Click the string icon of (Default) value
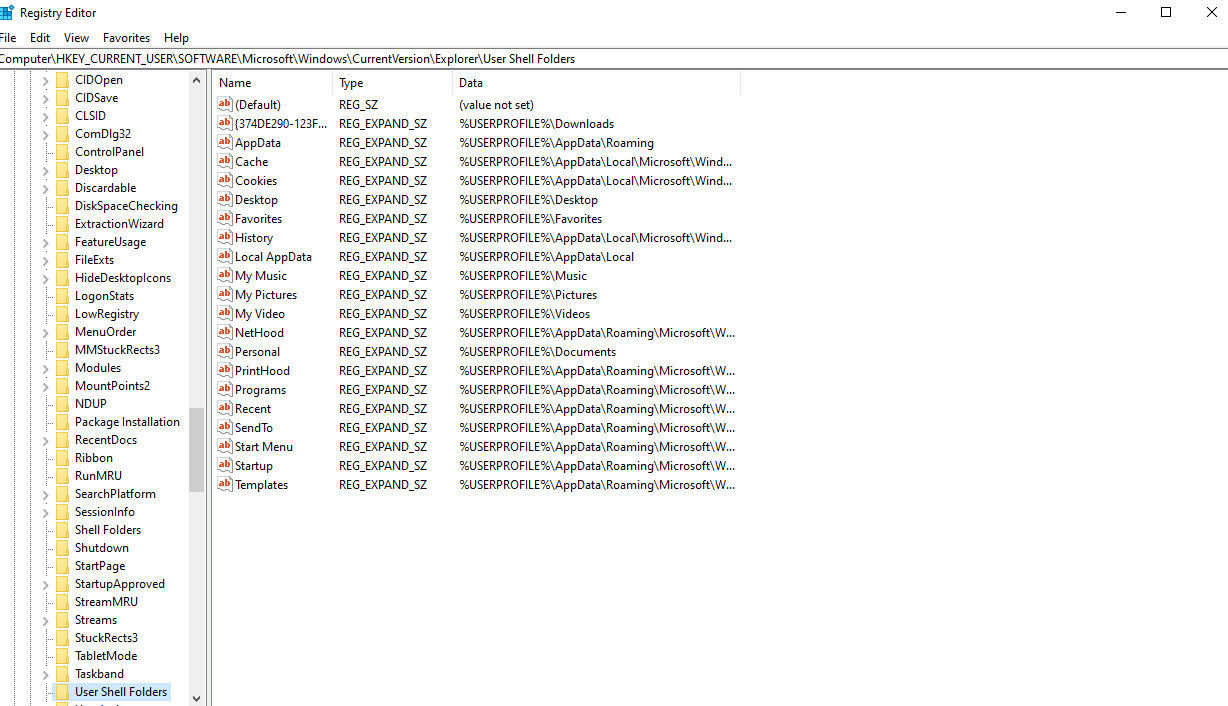1228x706 pixels. [225, 104]
